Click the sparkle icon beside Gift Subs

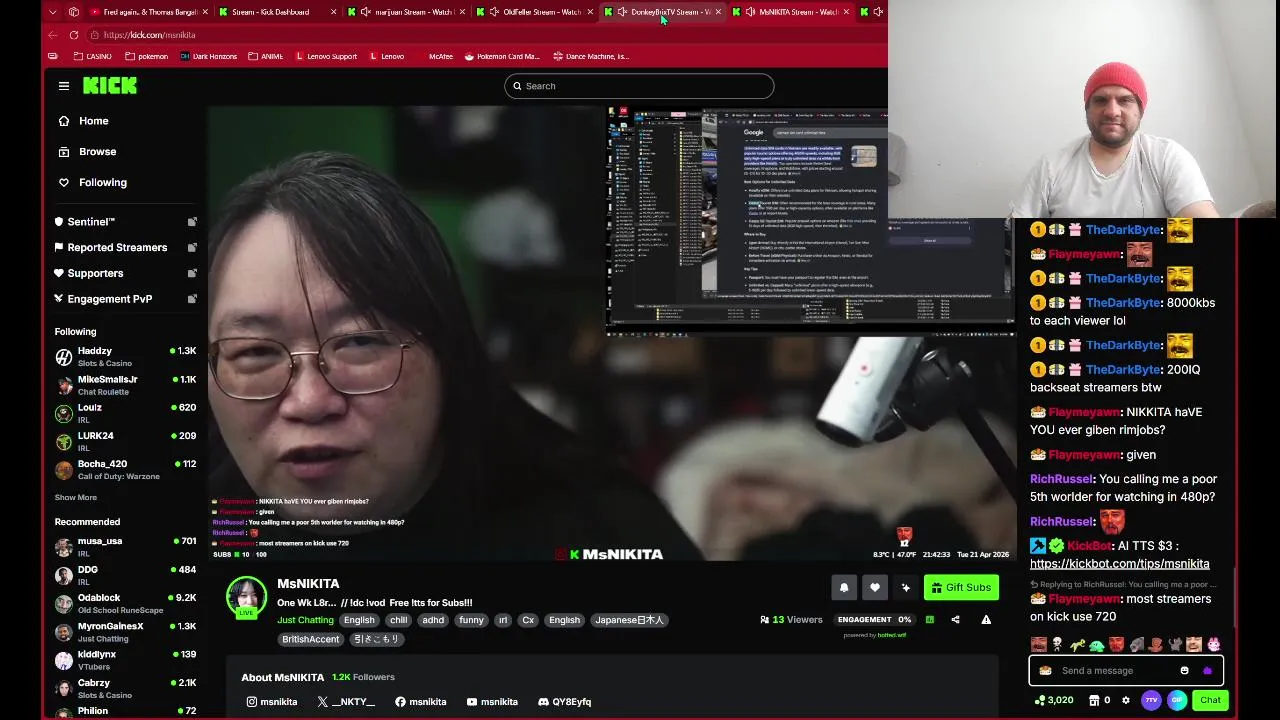pyautogui.click(x=906, y=587)
